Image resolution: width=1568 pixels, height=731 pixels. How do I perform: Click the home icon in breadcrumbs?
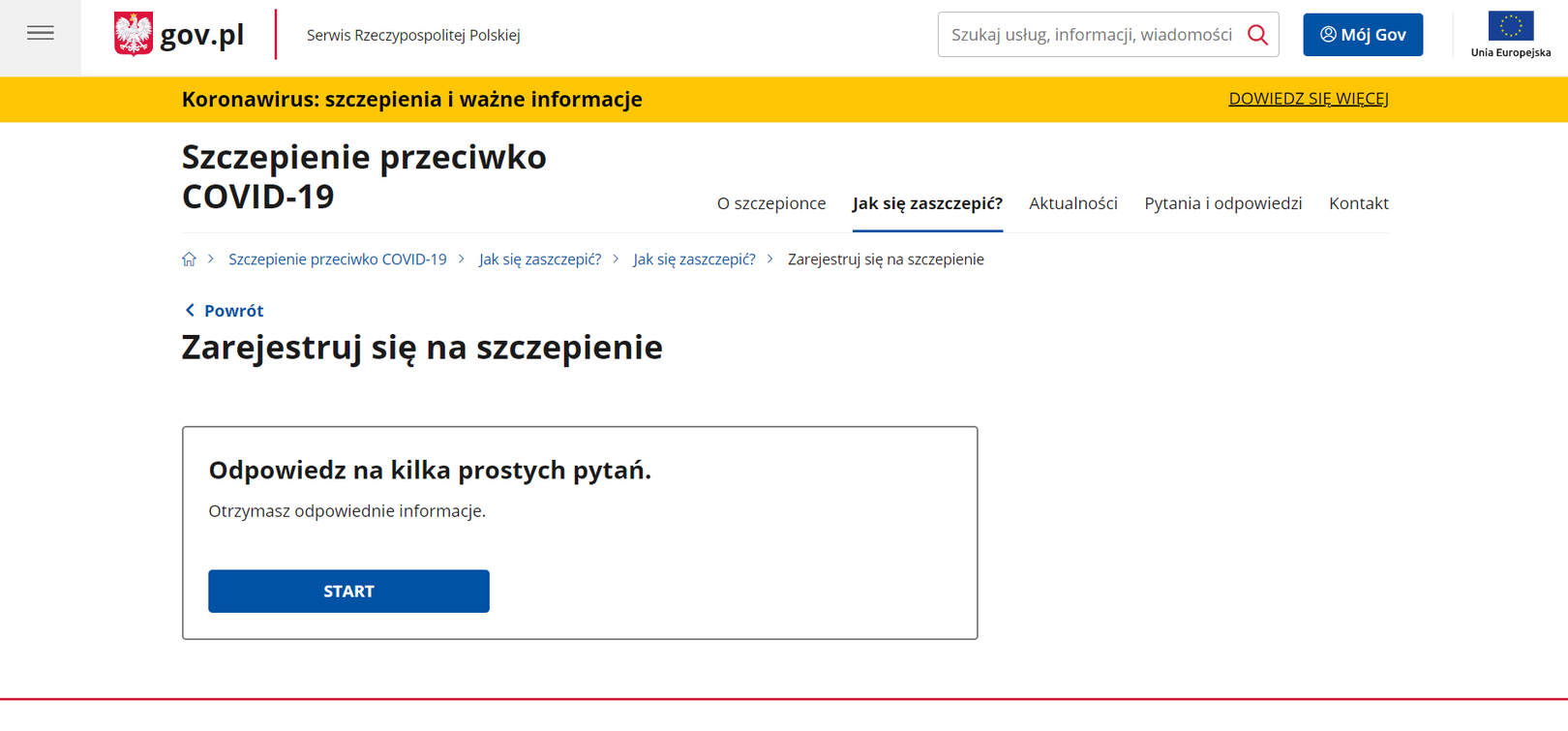click(x=189, y=259)
